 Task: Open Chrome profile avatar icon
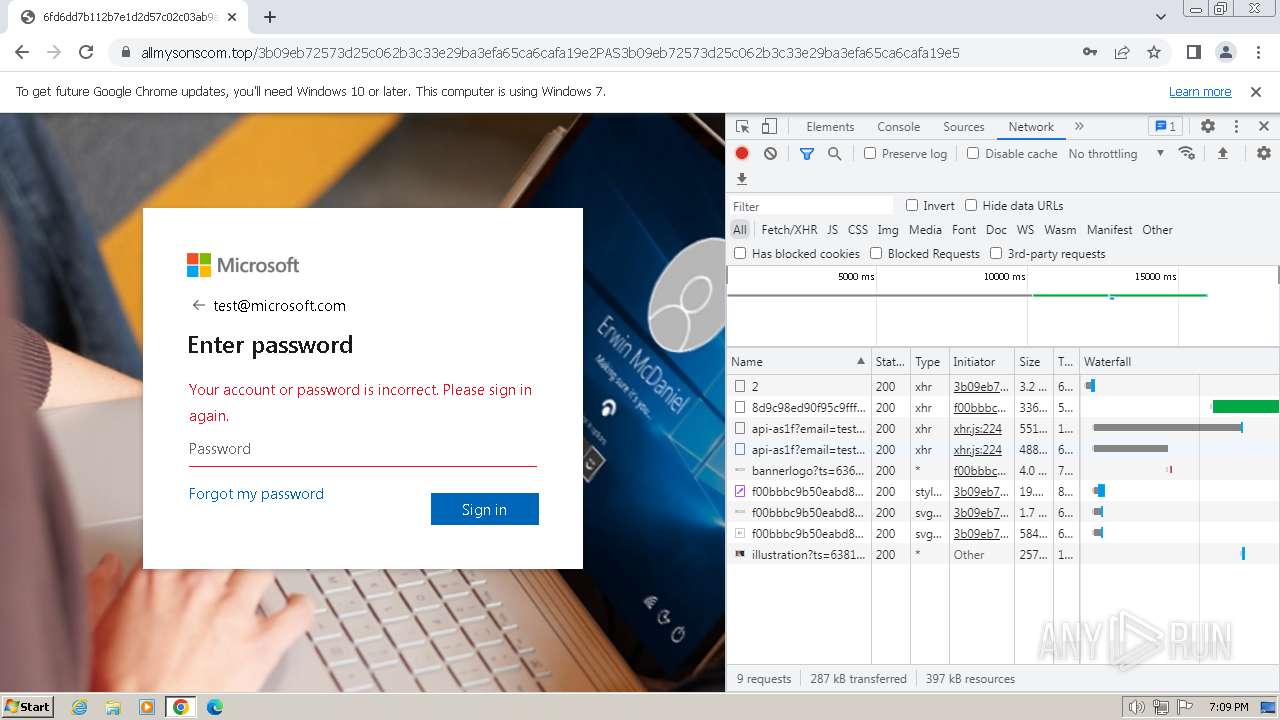pos(1225,52)
